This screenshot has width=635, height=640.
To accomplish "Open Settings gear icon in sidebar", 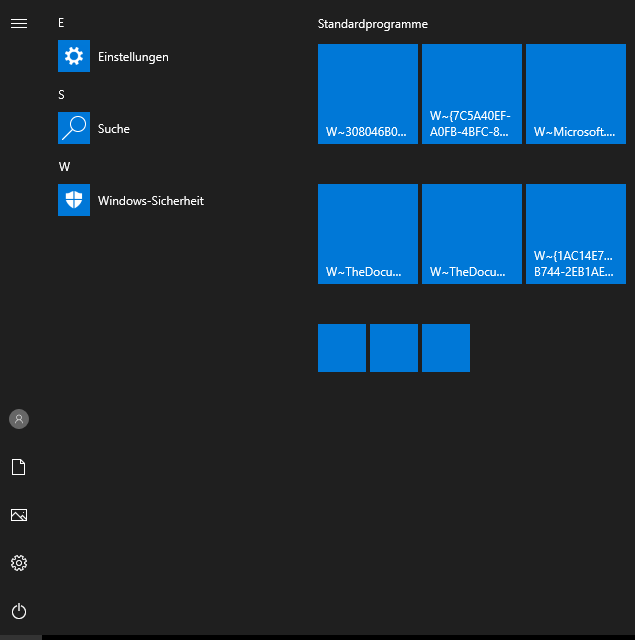I will [19, 563].
